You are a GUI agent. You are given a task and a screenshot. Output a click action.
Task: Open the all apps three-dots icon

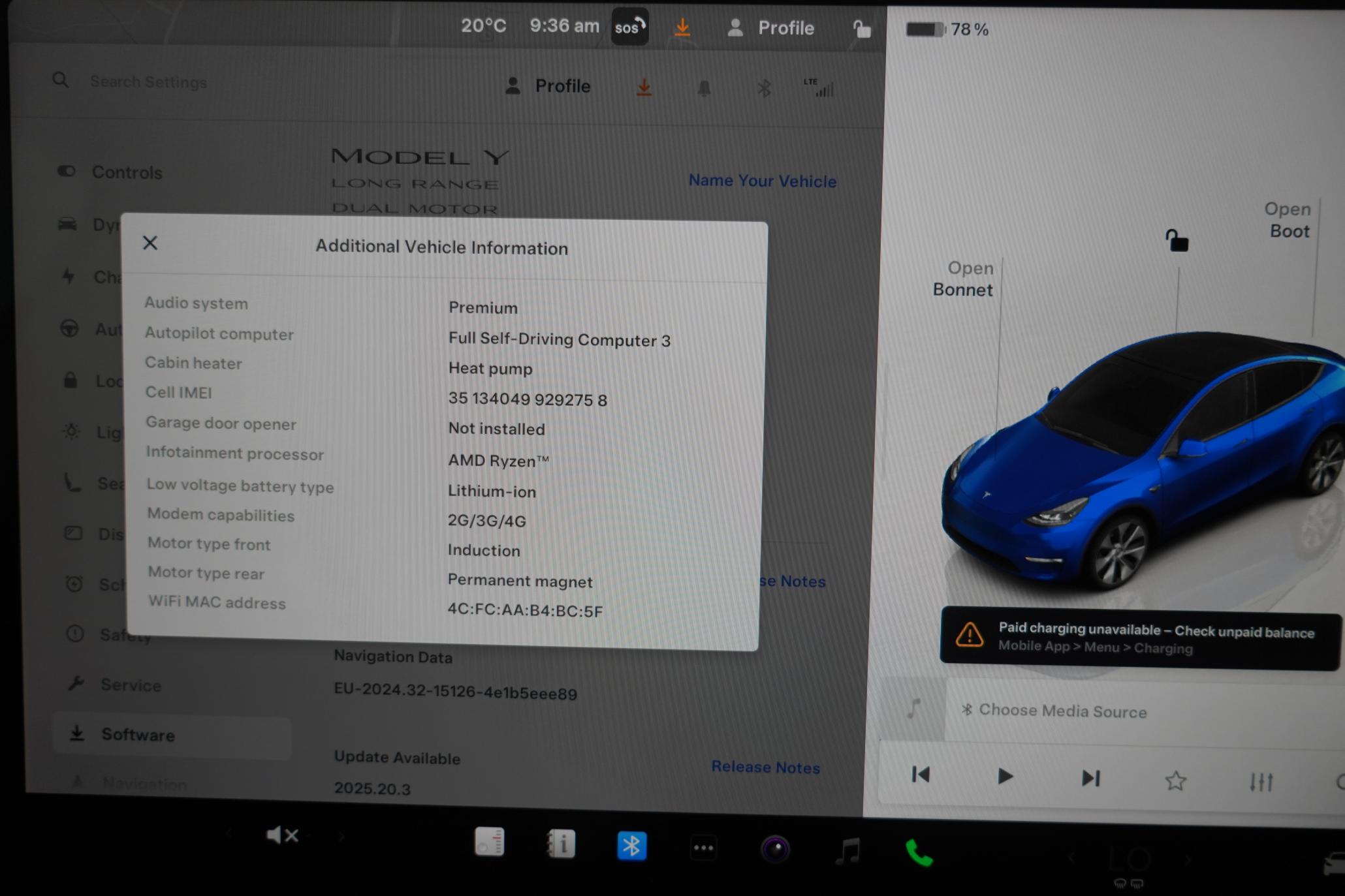[703, 848]
